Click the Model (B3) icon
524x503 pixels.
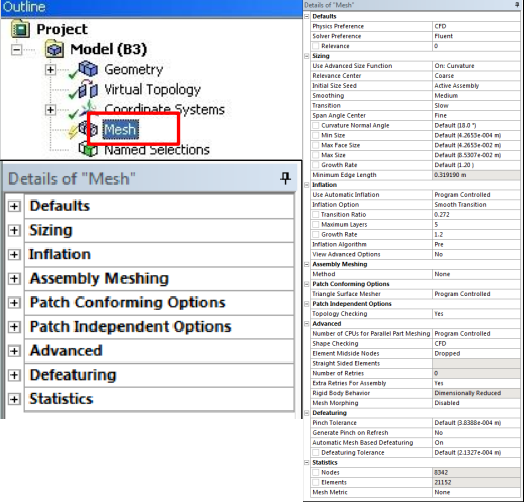coord(54,49)
